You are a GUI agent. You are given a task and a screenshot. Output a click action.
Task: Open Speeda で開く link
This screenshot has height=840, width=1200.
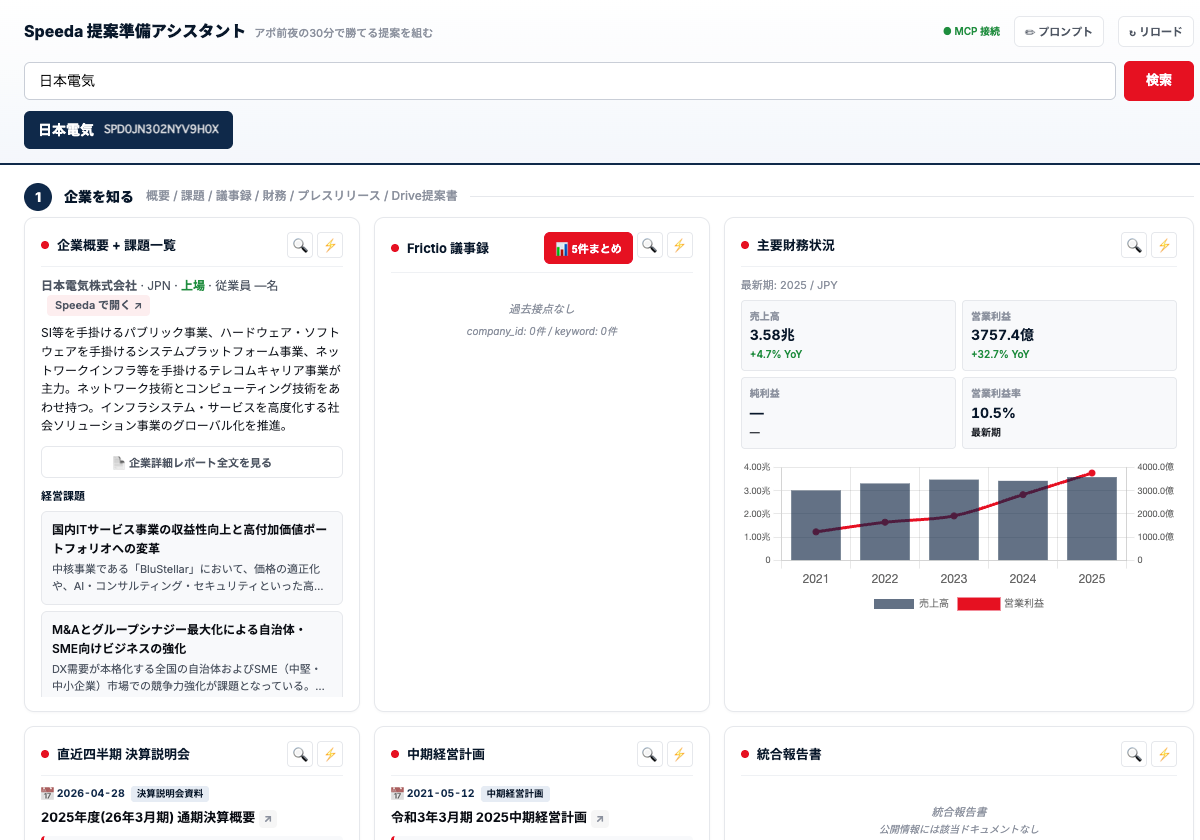[x=99, y=306]
